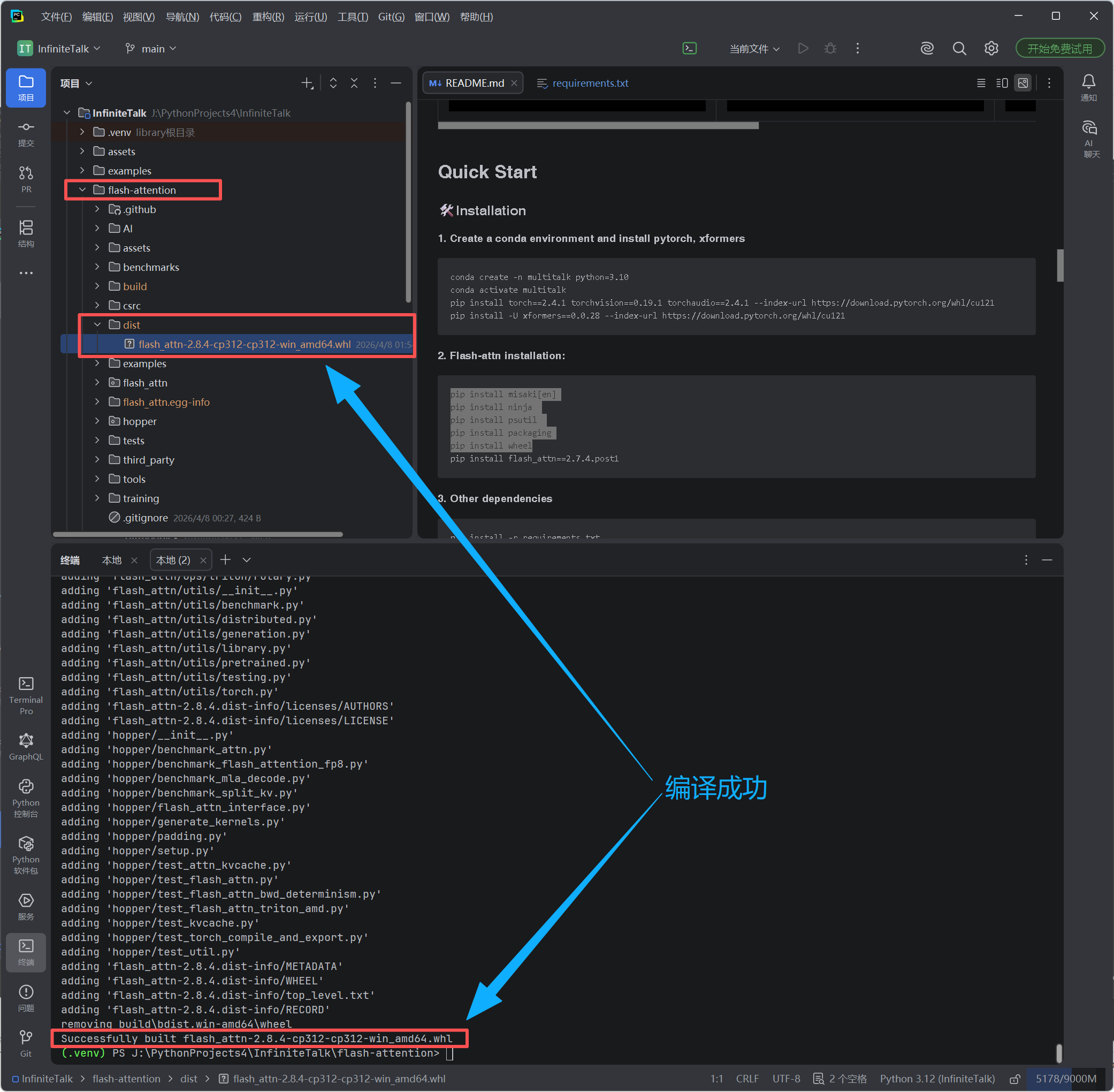Click Python 3.12 interpreter in status bar
This screenshot has height=1092, width=1114.
[x=937, y=1079]
